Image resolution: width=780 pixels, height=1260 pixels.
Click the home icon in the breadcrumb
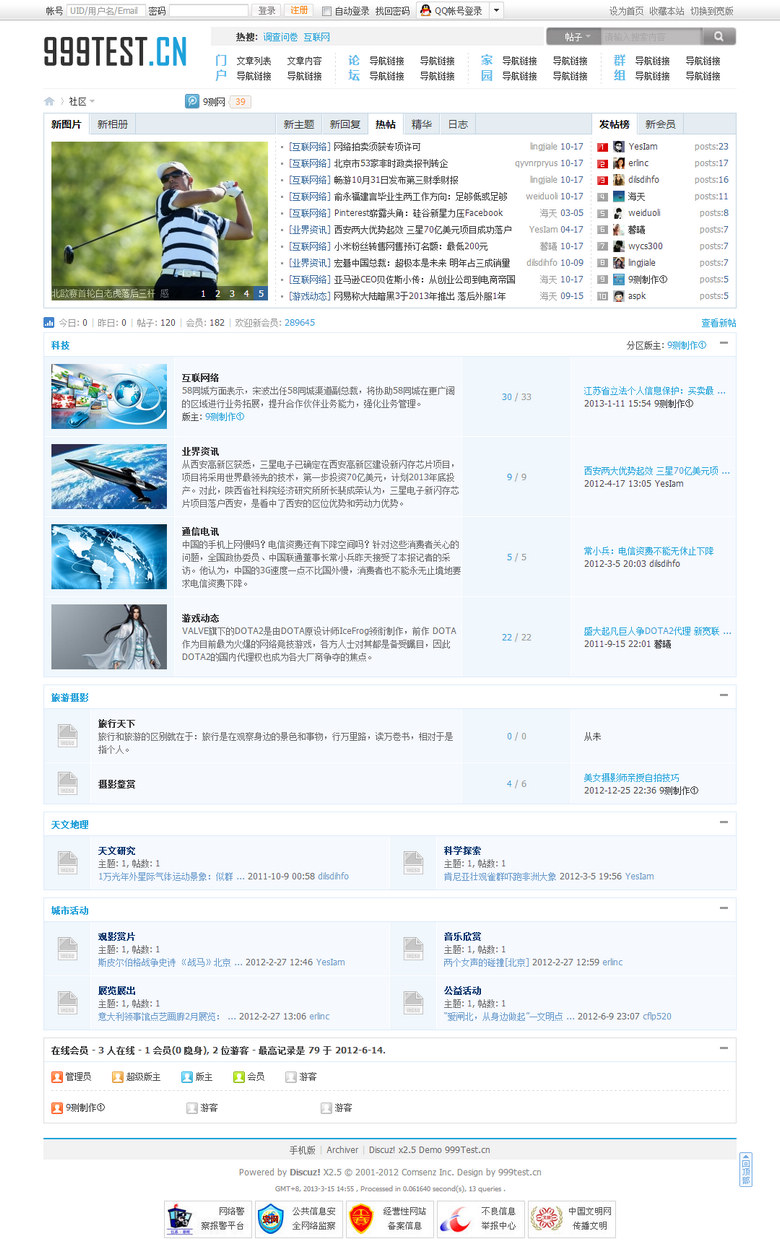point(49,101)
